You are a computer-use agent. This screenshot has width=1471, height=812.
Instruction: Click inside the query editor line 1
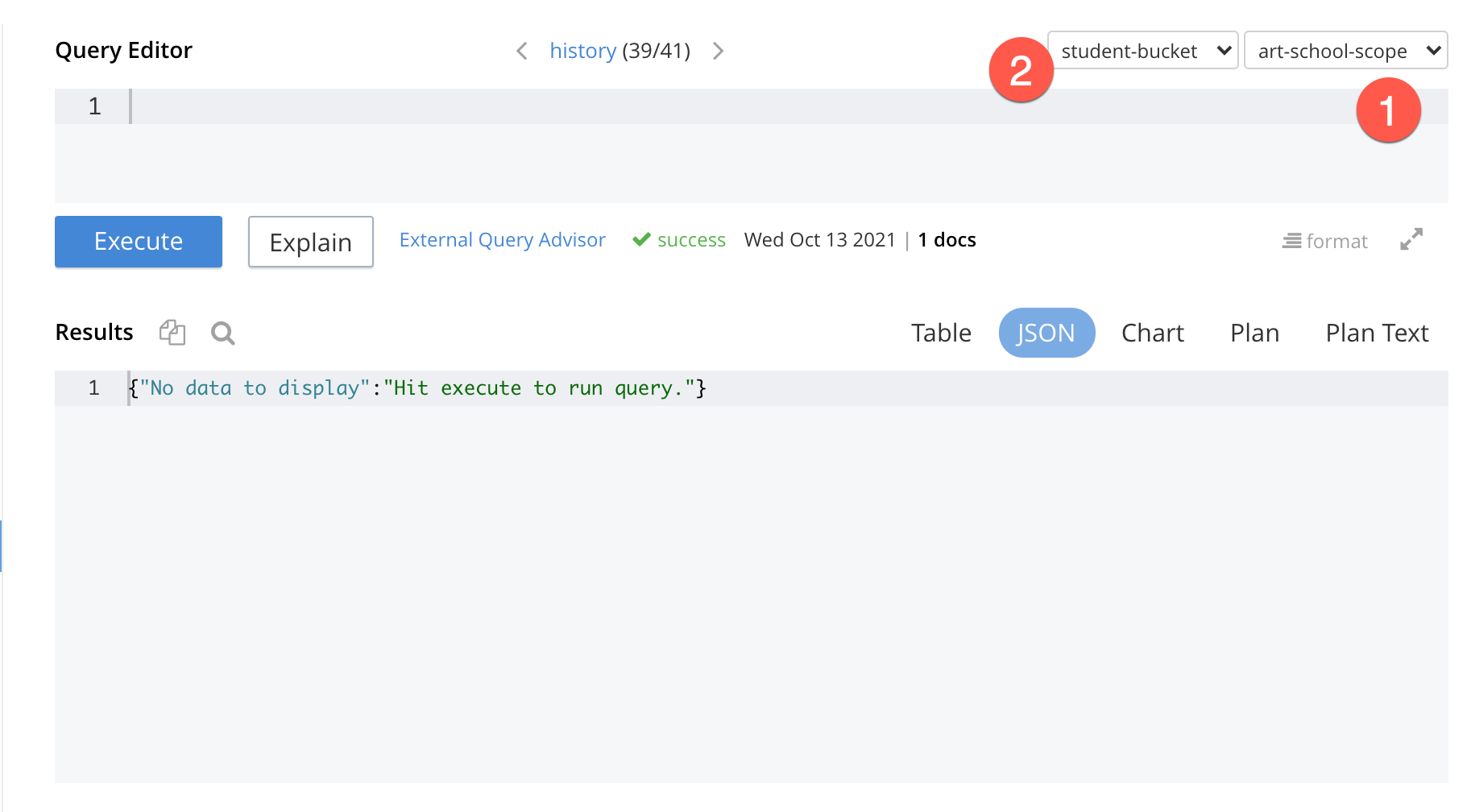pos(322,106)
